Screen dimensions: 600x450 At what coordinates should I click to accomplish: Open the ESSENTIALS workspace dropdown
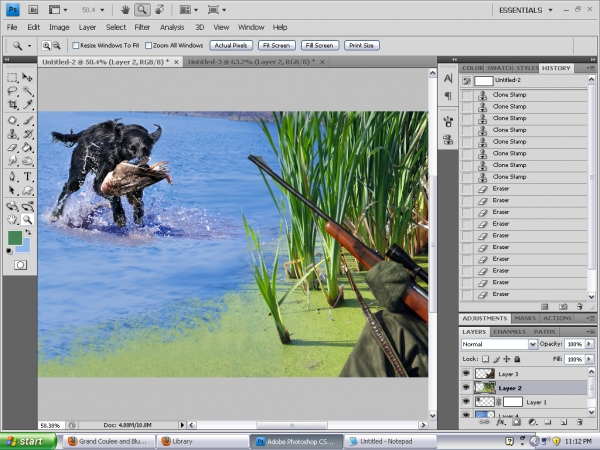526,10
